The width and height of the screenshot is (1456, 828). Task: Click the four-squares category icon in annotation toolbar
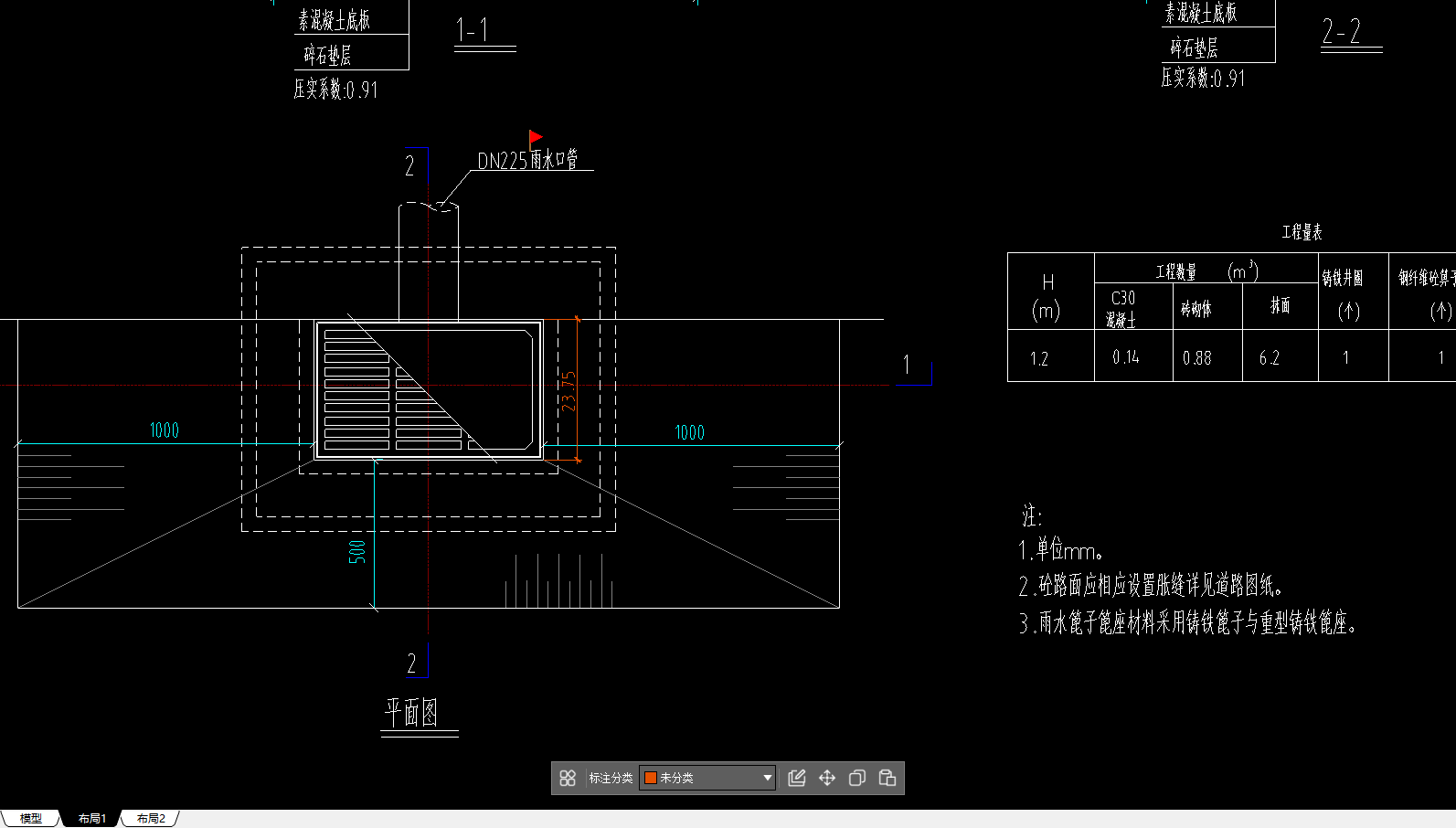[x=568, y=778]
